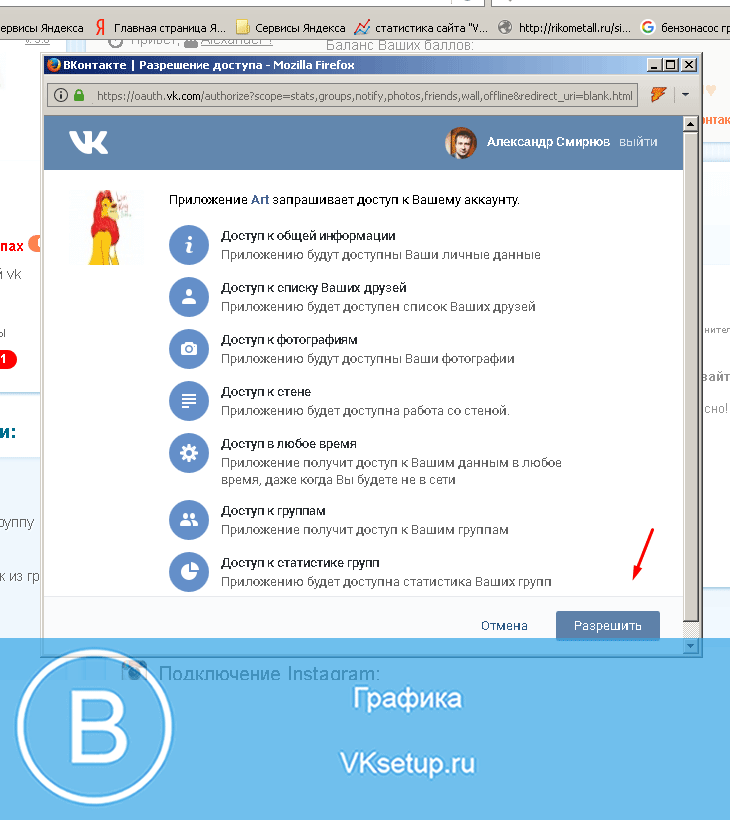Click 'Доступ к статистике групп' heading
Viewport: 730px width, 820px height.
click(300, 563)
